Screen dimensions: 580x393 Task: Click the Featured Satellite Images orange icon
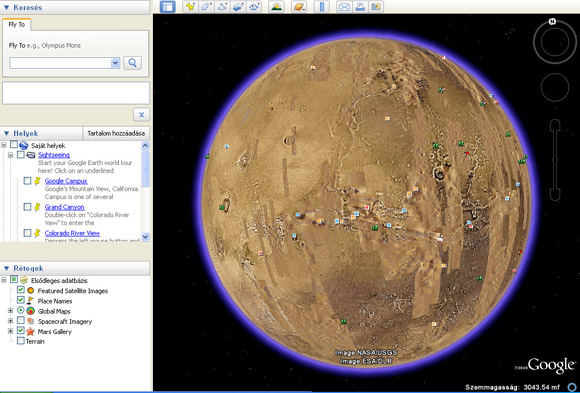tap(31, 291)
